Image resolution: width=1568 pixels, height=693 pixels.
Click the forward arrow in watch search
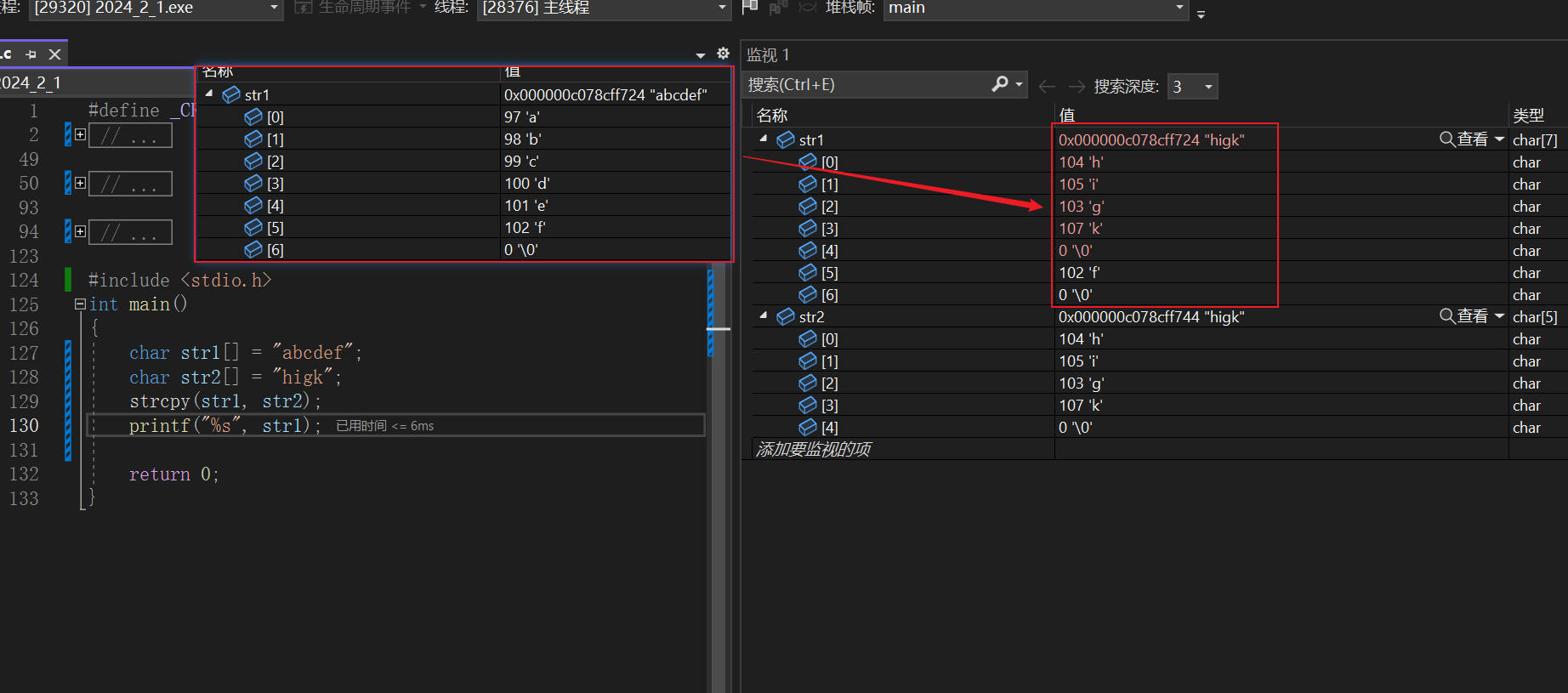[x=1077, y=86]
